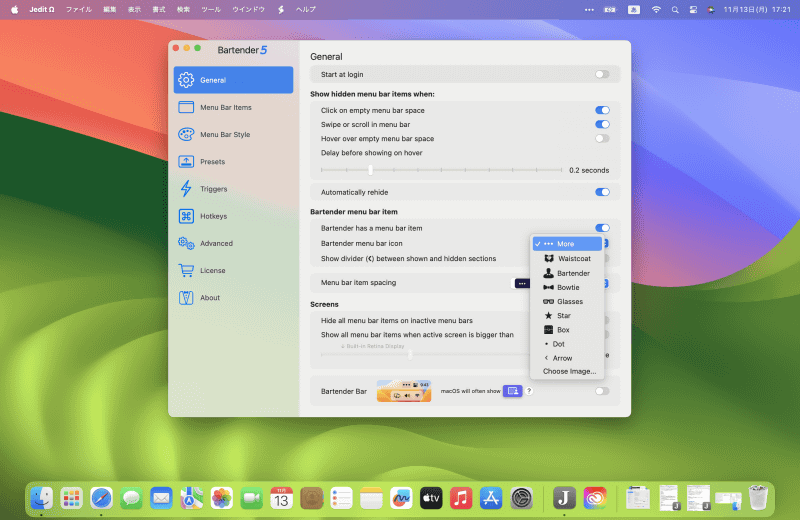The width and height of the screenshot is (800, 520).
Task: Select the Box icon option
Action: coord(567,330)
